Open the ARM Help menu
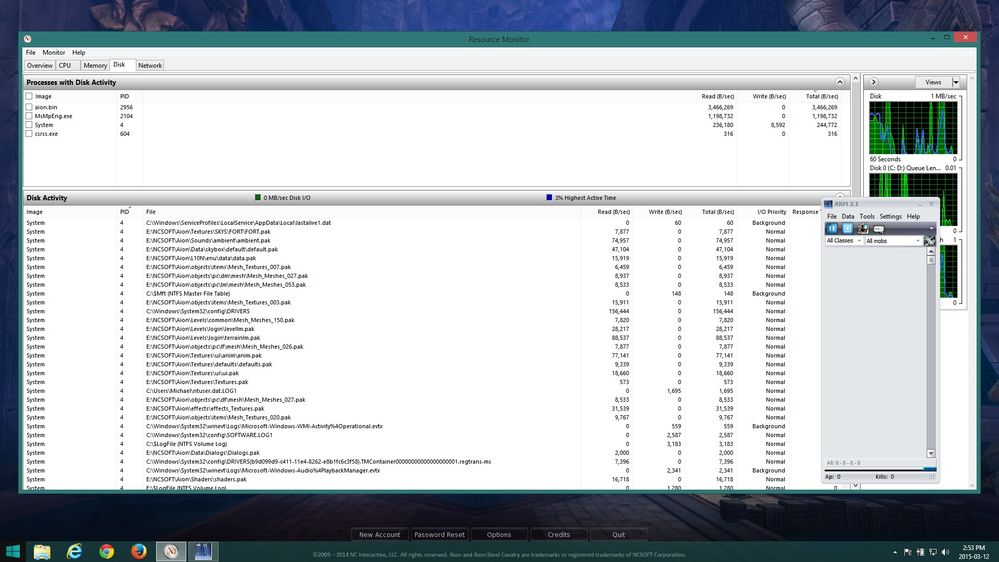The height and width of the screenshot is (562, 999). pyautogui.click(x=913, y=216)
